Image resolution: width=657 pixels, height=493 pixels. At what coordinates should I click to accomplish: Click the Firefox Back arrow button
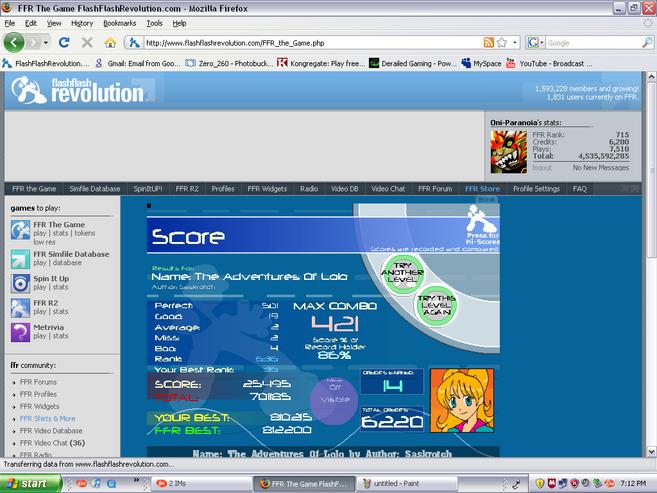tap(13, 42)
